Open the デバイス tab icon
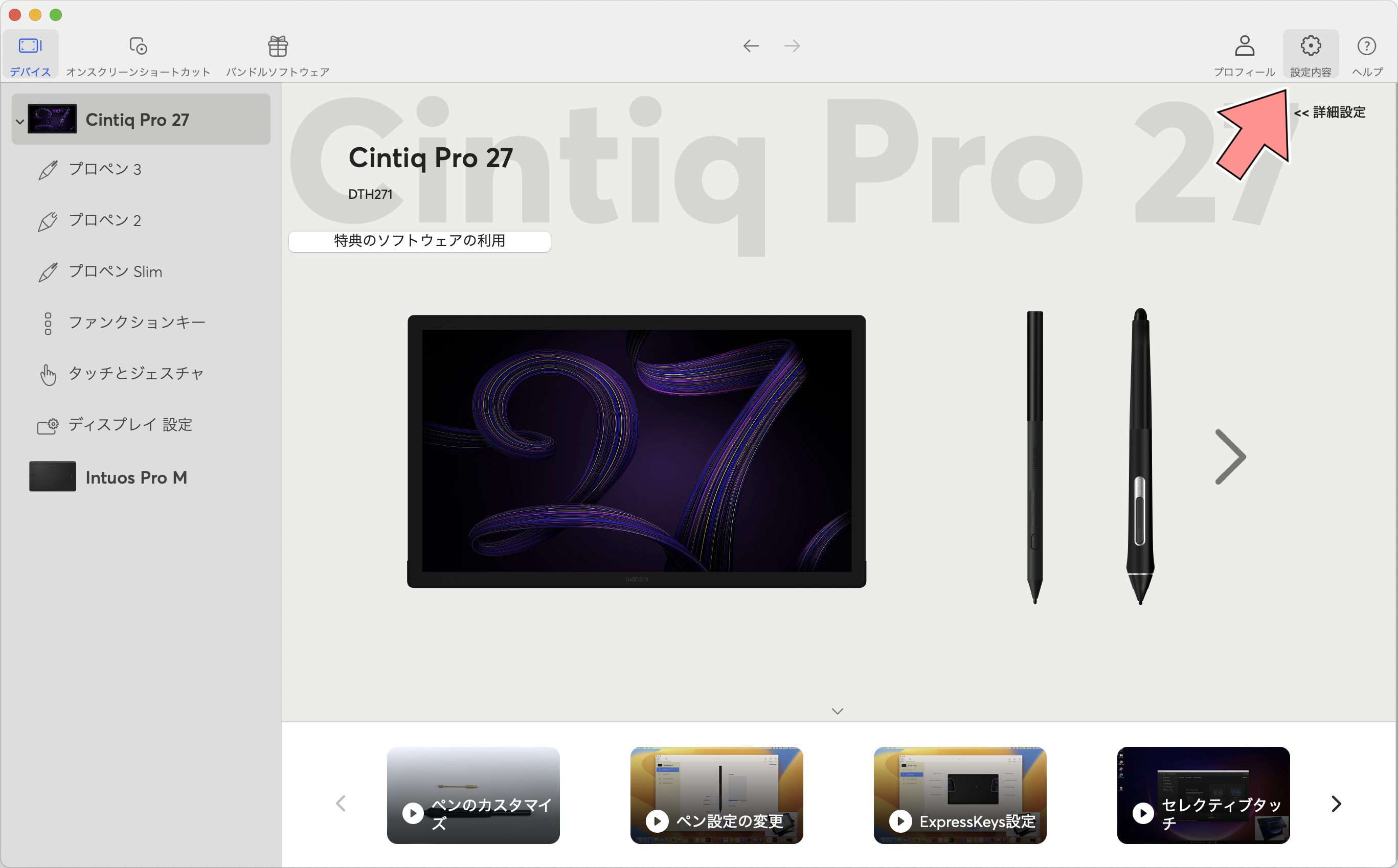Screen dimensions: 1398x868 (30, 46)
